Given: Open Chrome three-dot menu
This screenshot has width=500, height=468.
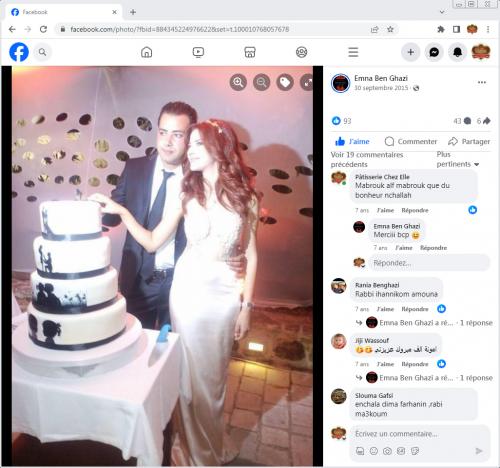Looking at the screenshot, I should pyautogui.click(x=488, y=29).
